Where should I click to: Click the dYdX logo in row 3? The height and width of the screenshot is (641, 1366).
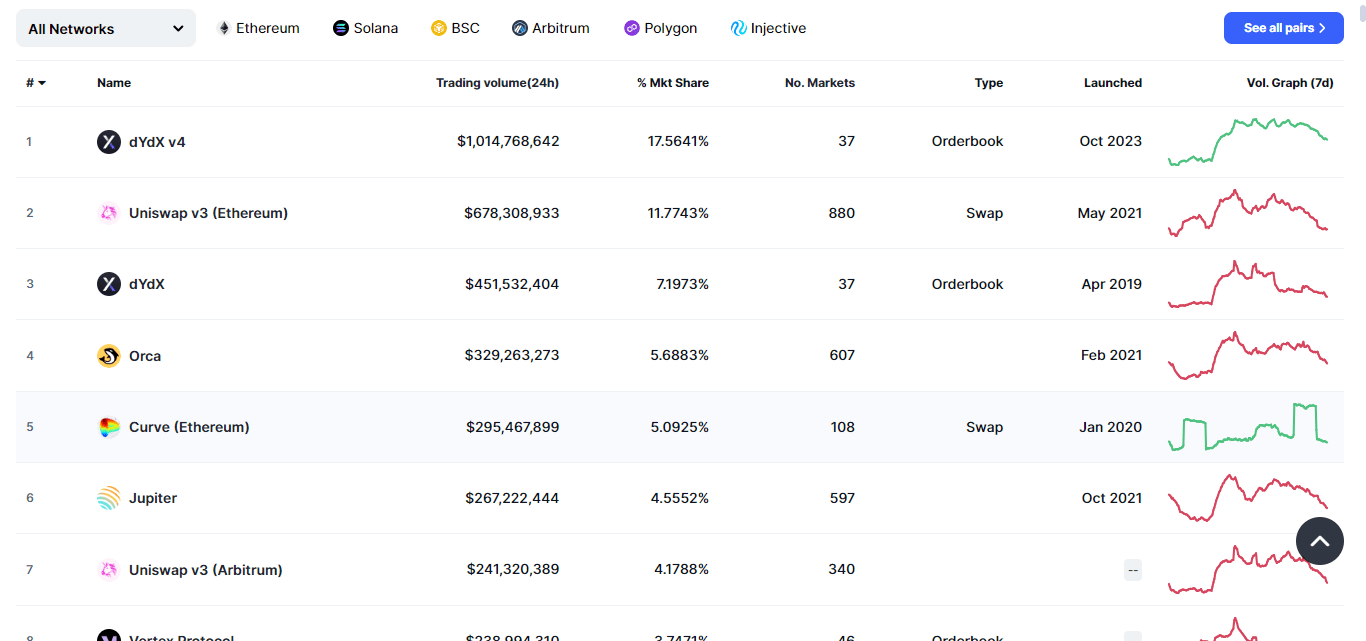click(x=109, y=284)
